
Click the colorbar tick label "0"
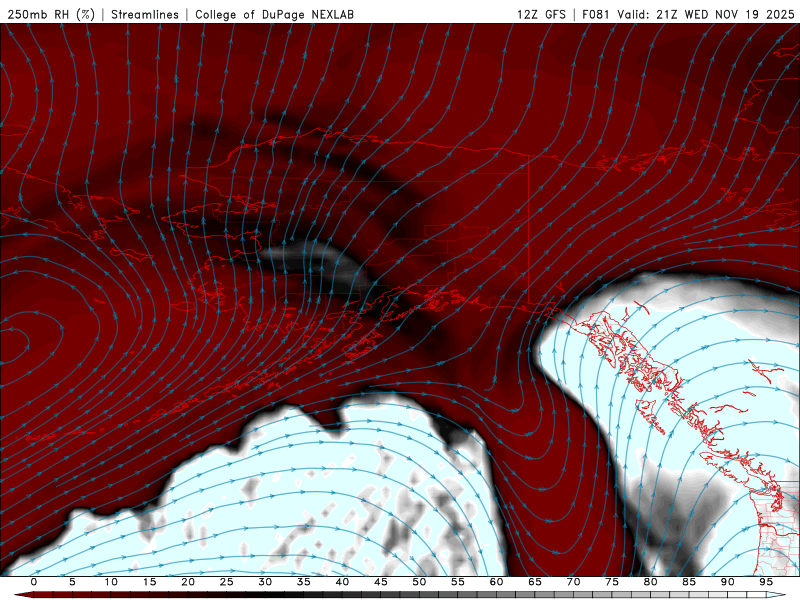click(34, 582)
